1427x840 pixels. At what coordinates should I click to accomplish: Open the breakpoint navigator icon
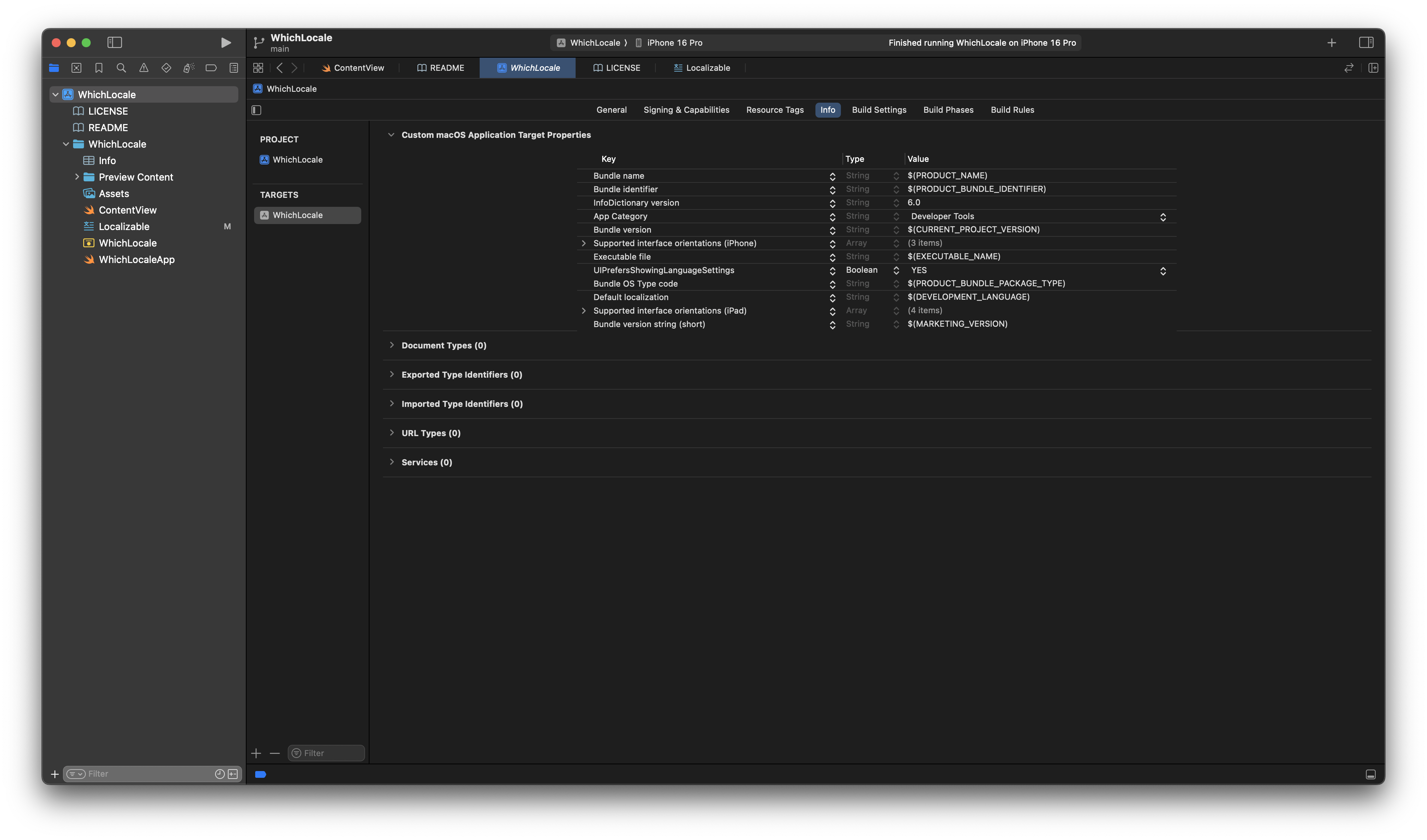211,68
